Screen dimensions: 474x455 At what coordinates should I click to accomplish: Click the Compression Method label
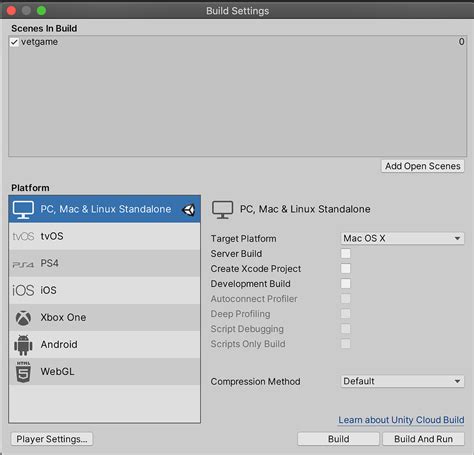[x=255, y=381]
